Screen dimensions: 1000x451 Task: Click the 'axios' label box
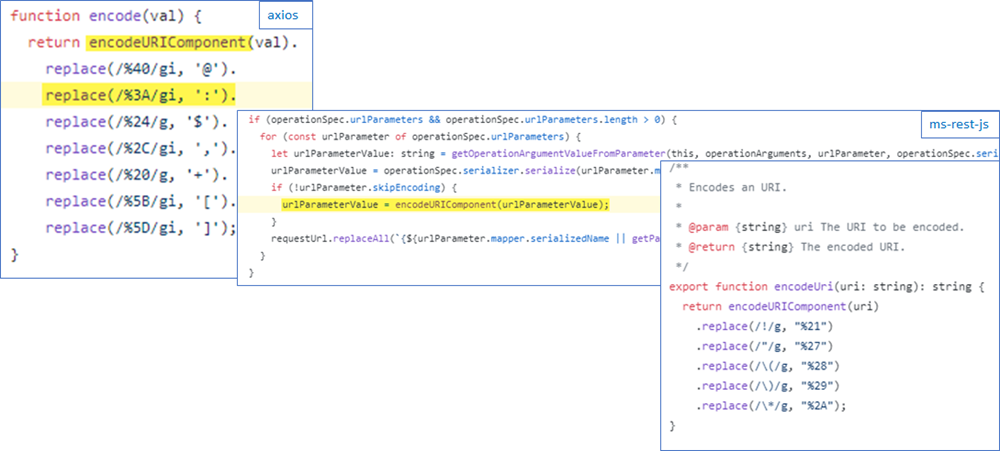(286, 15)
